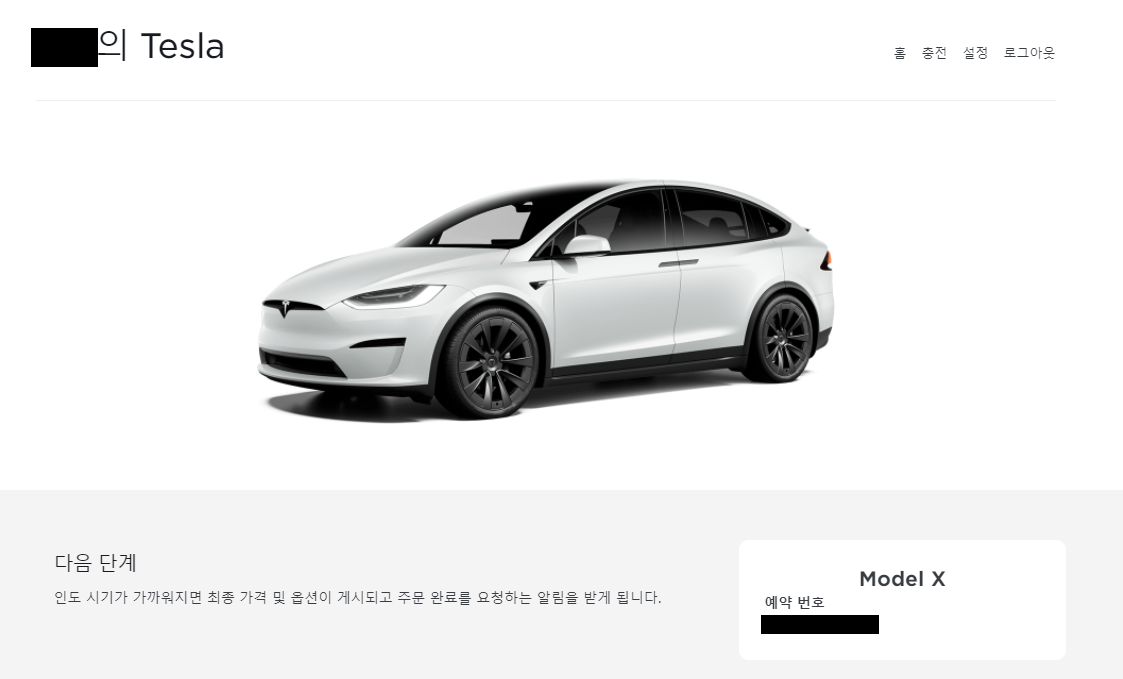The image size is (1123, 679).
Task: Click the 예약 번호 label
Action: pos(794,602)
